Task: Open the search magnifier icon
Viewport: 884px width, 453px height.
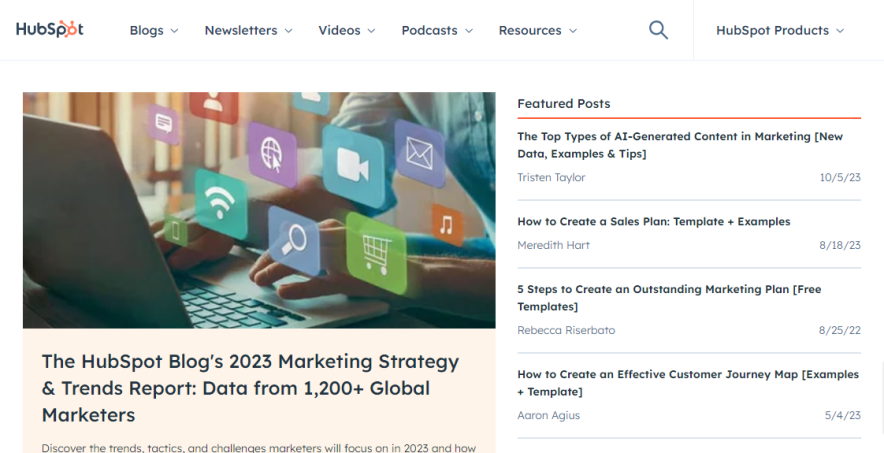Action: [658, 30]
